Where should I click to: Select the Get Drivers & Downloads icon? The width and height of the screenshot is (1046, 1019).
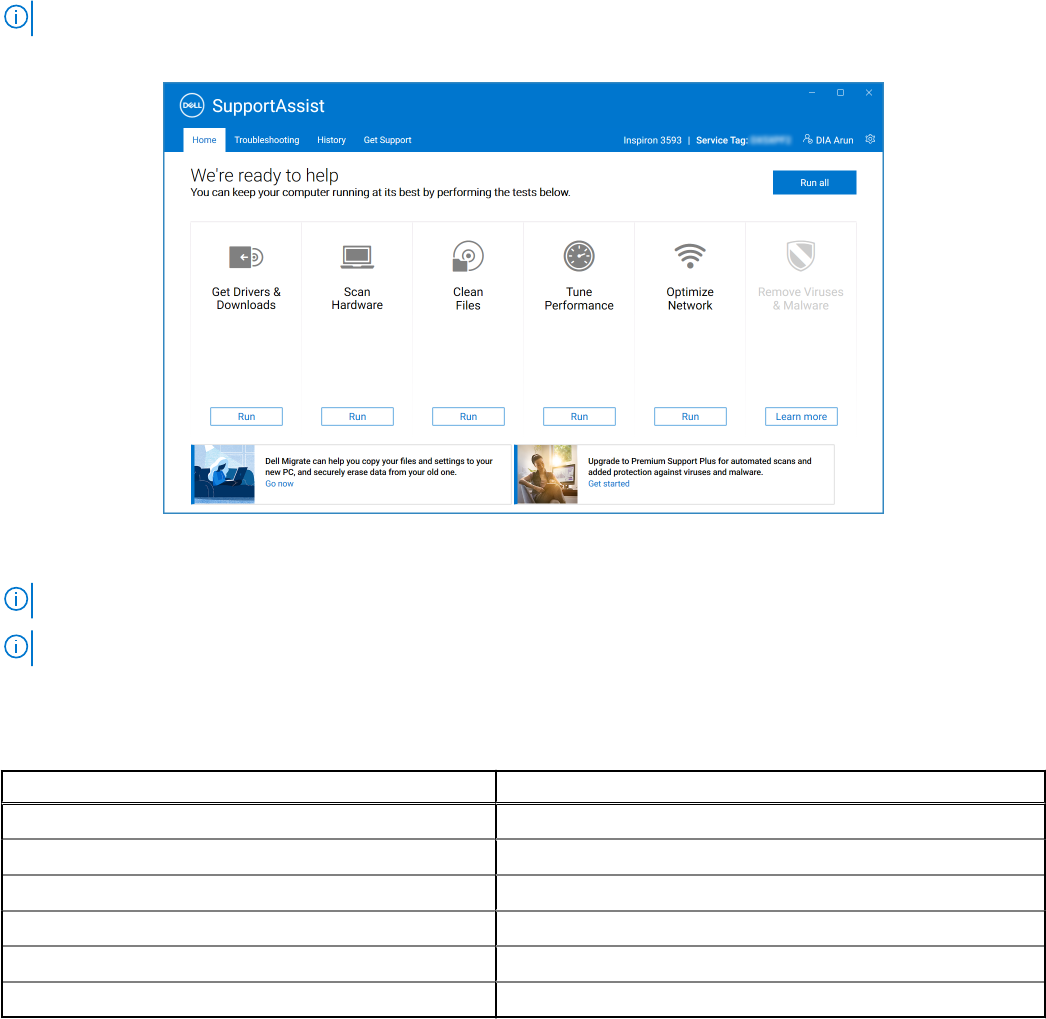point(246,257)
